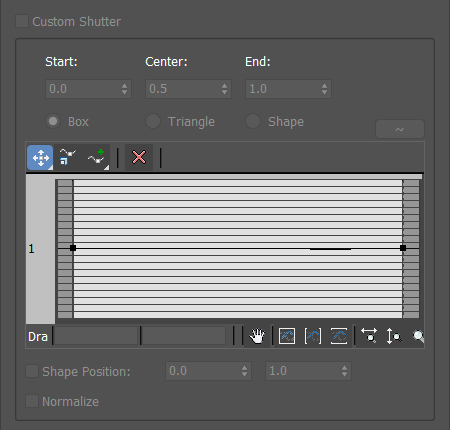
Task: Activate the Pan hand tool
Action: click(x=257, y=336)
